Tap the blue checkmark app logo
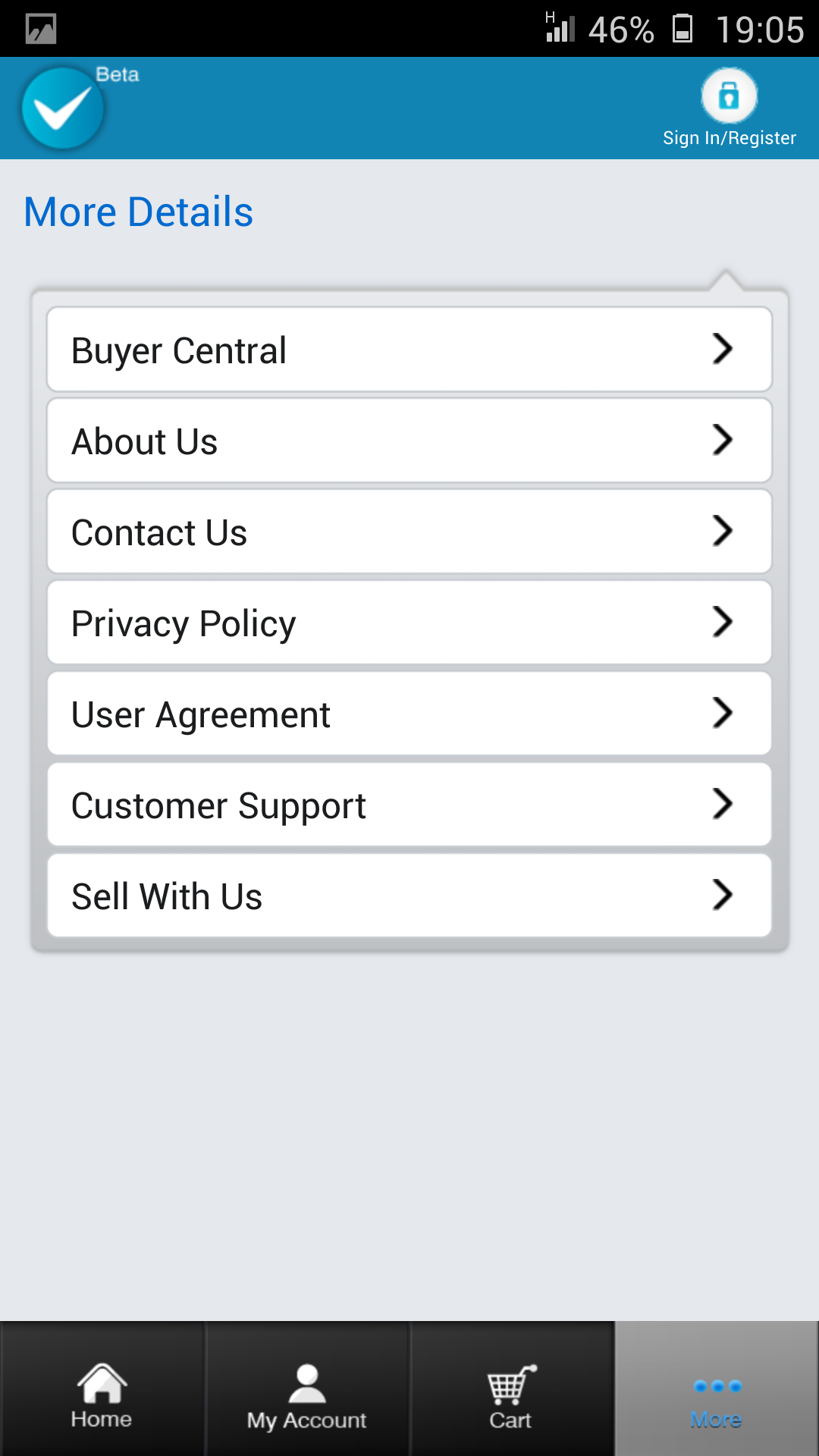This screenshot has height=1456, width=819. pos(63,108)
